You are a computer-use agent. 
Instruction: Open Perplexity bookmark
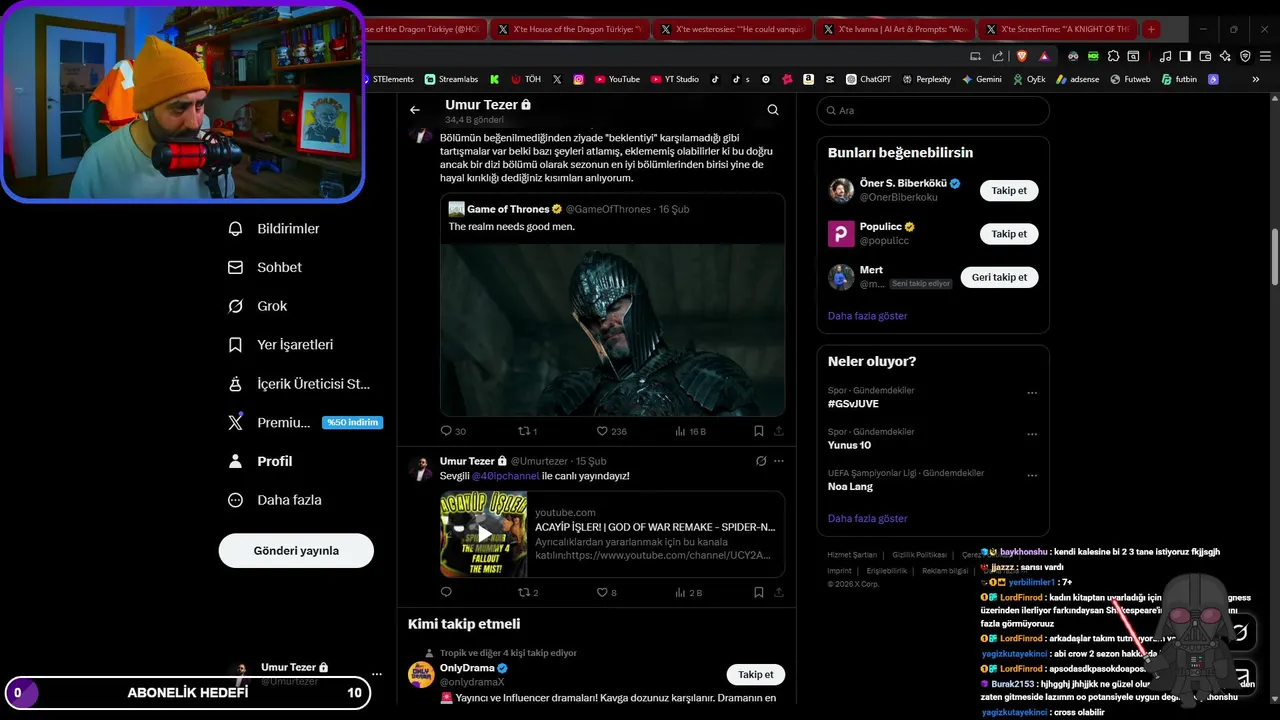[926, 79]
